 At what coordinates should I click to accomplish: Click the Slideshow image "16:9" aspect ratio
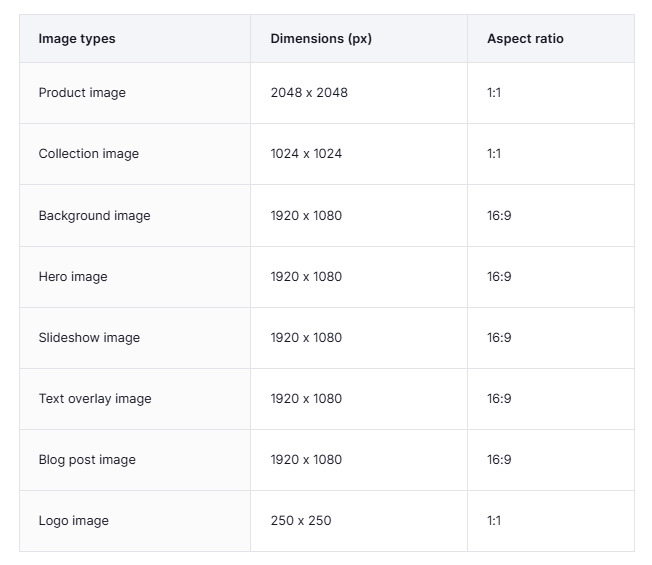[499, 338]
